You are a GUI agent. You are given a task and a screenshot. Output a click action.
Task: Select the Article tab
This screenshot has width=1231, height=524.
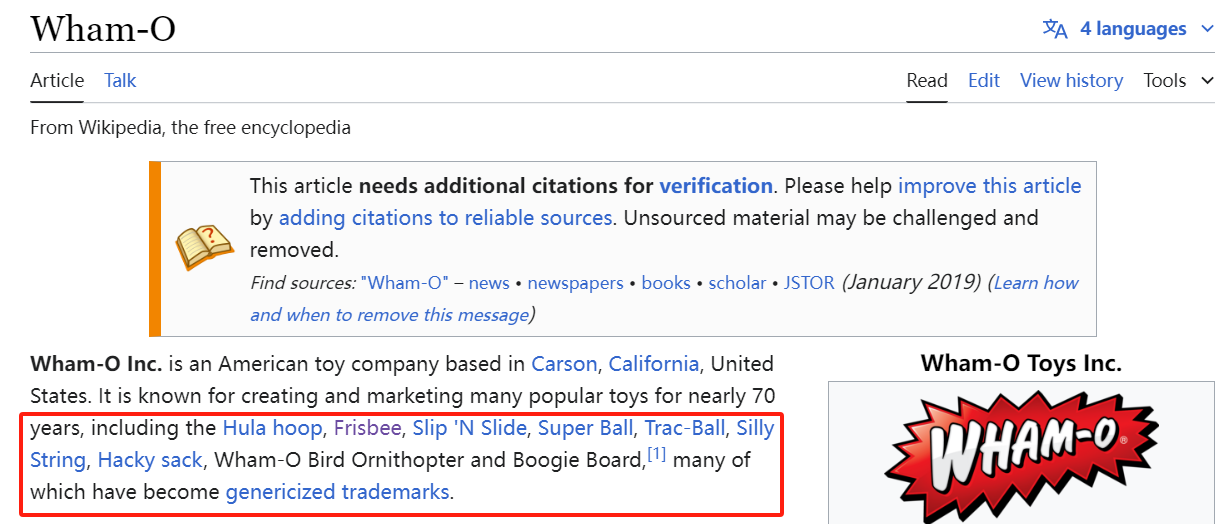tap(57, 80)
